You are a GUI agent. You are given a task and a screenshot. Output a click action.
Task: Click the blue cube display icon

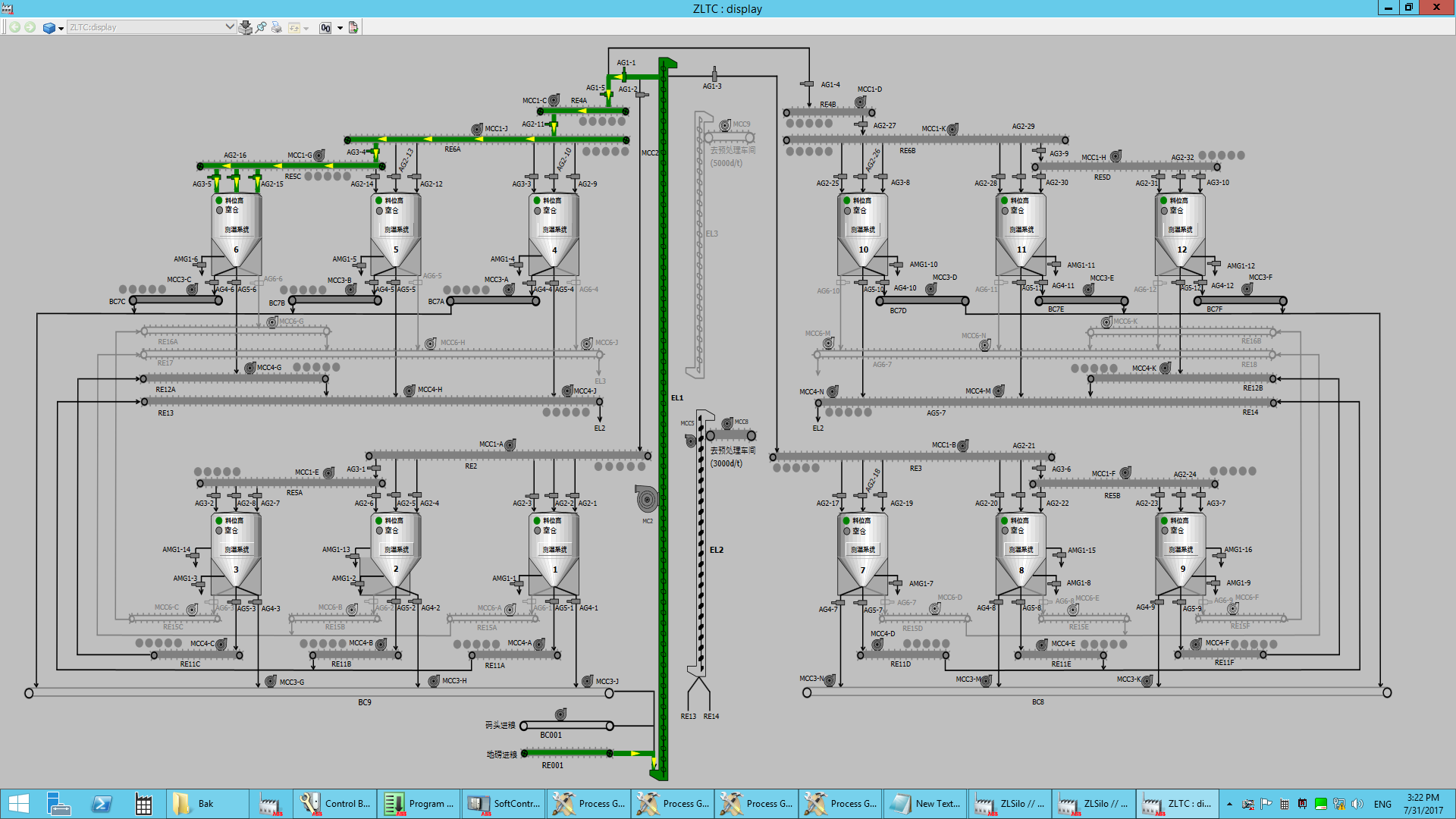tap(49, 27)
